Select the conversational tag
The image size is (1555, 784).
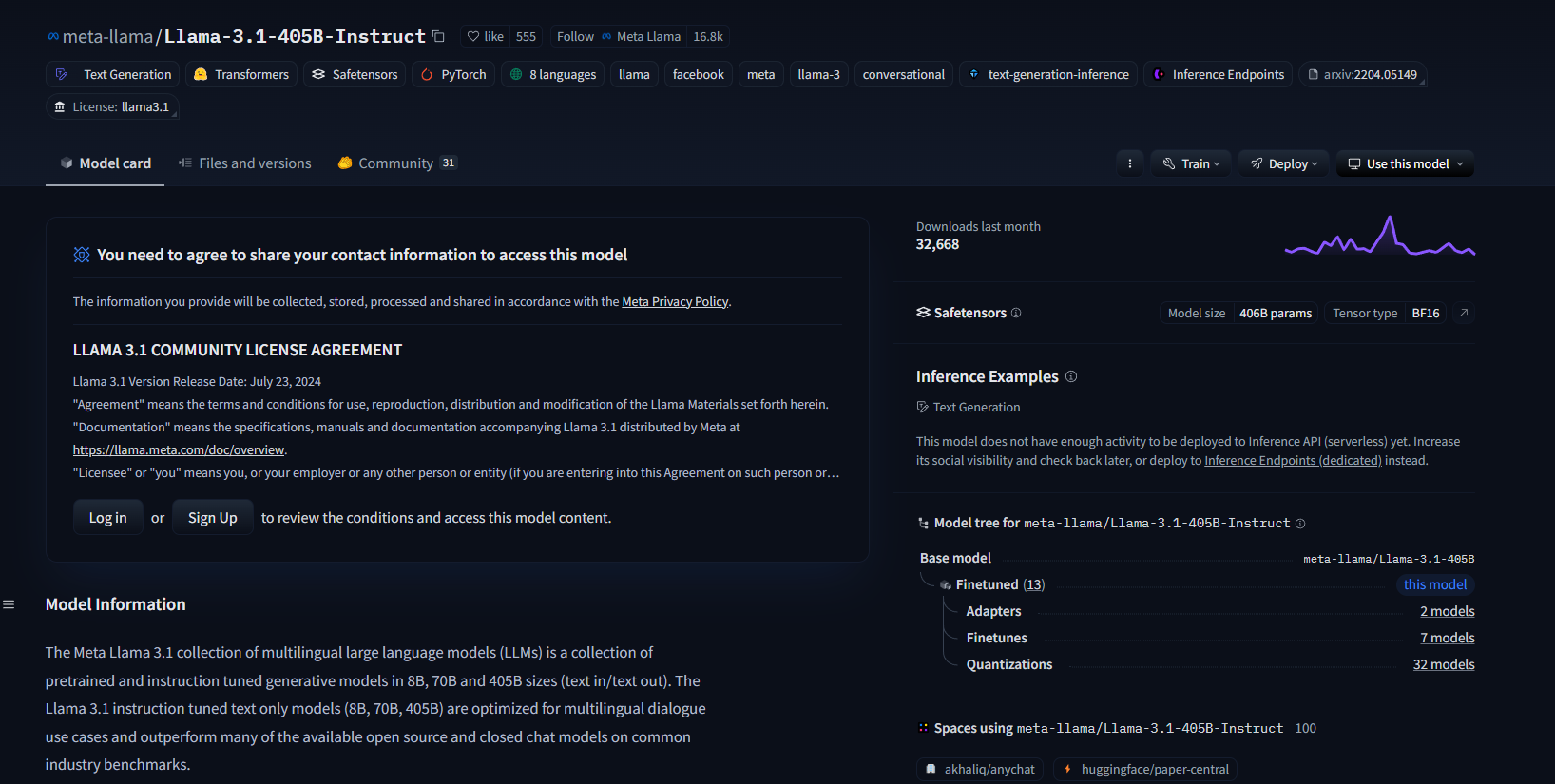903,74
